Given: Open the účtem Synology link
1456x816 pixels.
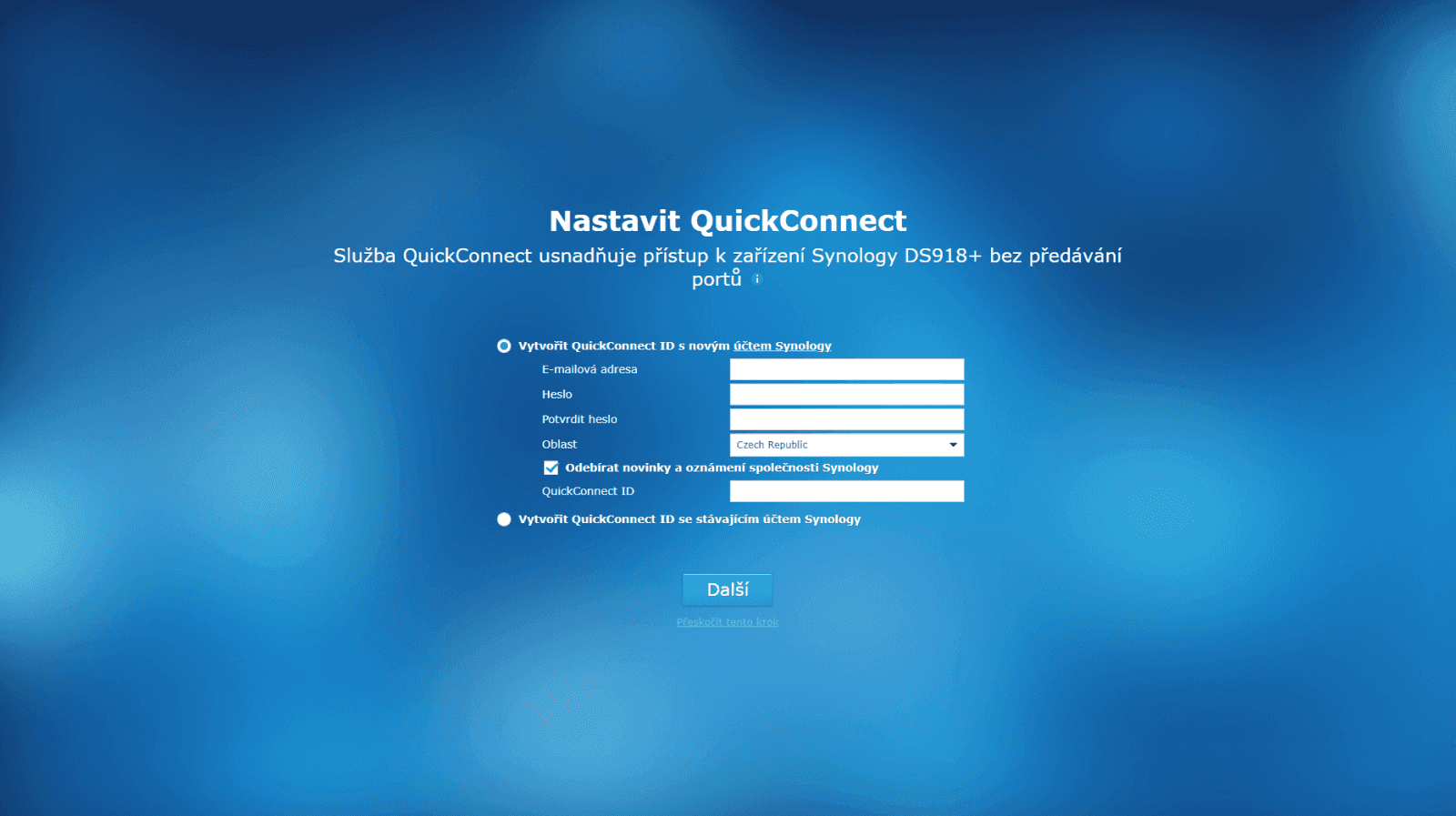Looking at the screenshot, I should point(783,346).
